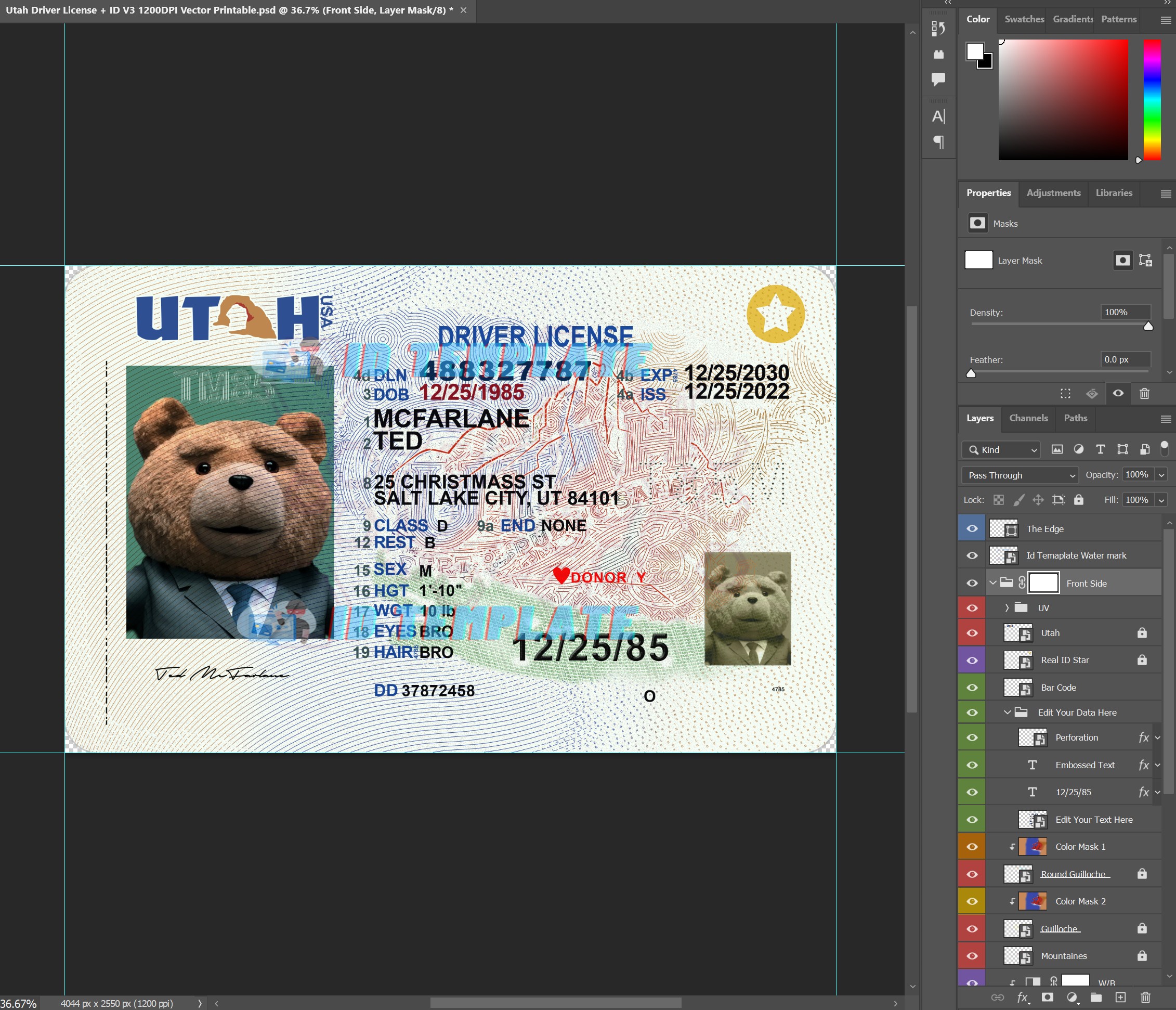The width and height of the screenshot is (1176, 1010).
Task: Click the hue spectrum slider
Action: point(1152,99)
